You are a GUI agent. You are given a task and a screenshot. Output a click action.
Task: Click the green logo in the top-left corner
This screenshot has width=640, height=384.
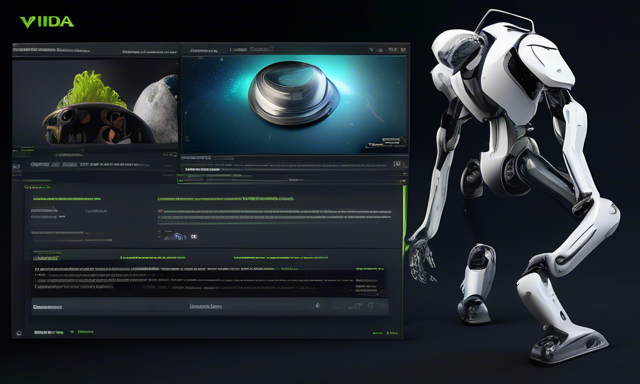47,22
